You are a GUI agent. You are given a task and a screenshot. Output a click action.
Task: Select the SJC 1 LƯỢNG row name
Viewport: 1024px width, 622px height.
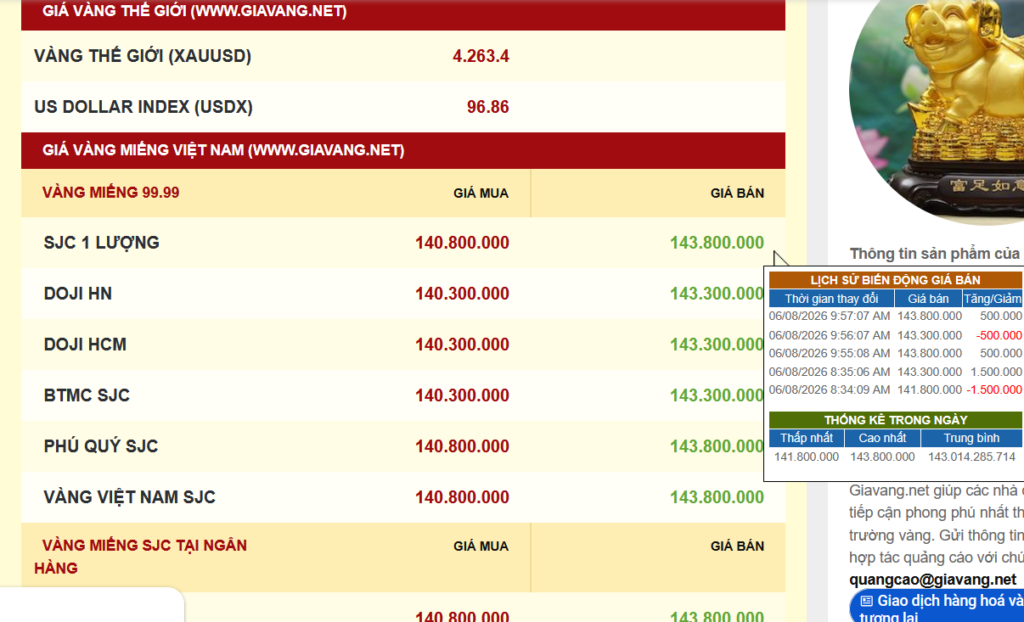click(x=101, y=242)
